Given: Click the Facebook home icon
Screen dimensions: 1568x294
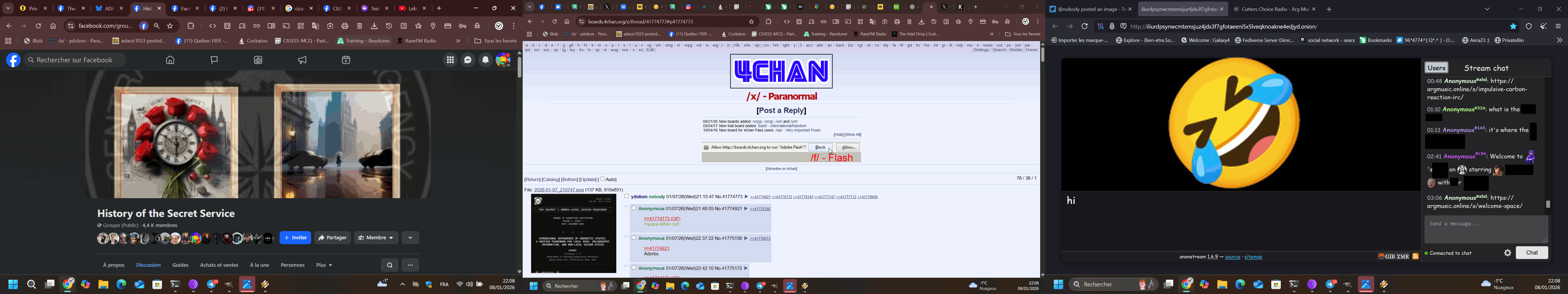Looking at the screenshot, I should coord(170,60).
